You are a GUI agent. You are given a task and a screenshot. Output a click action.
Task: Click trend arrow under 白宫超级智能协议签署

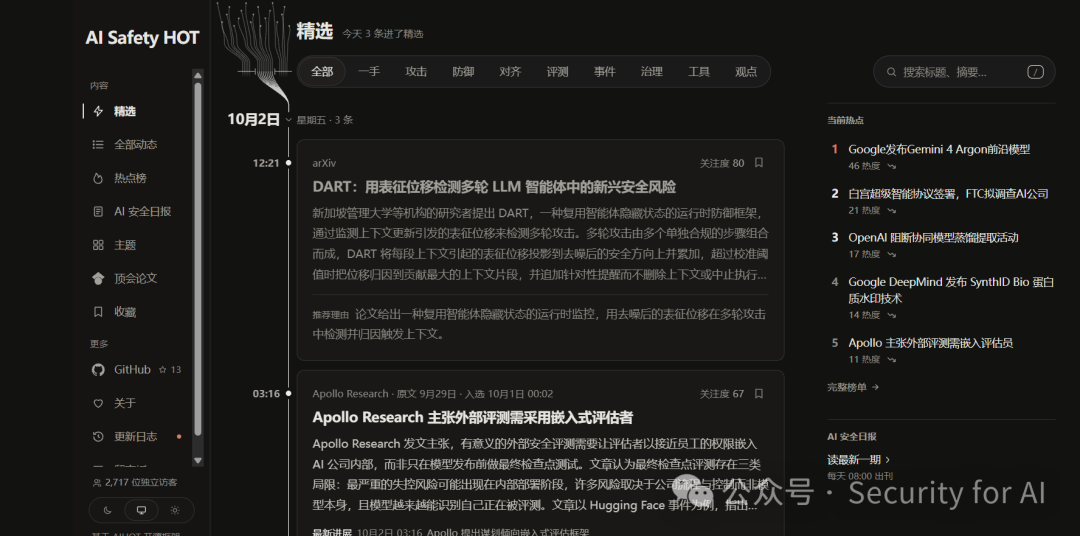point(891,211)
